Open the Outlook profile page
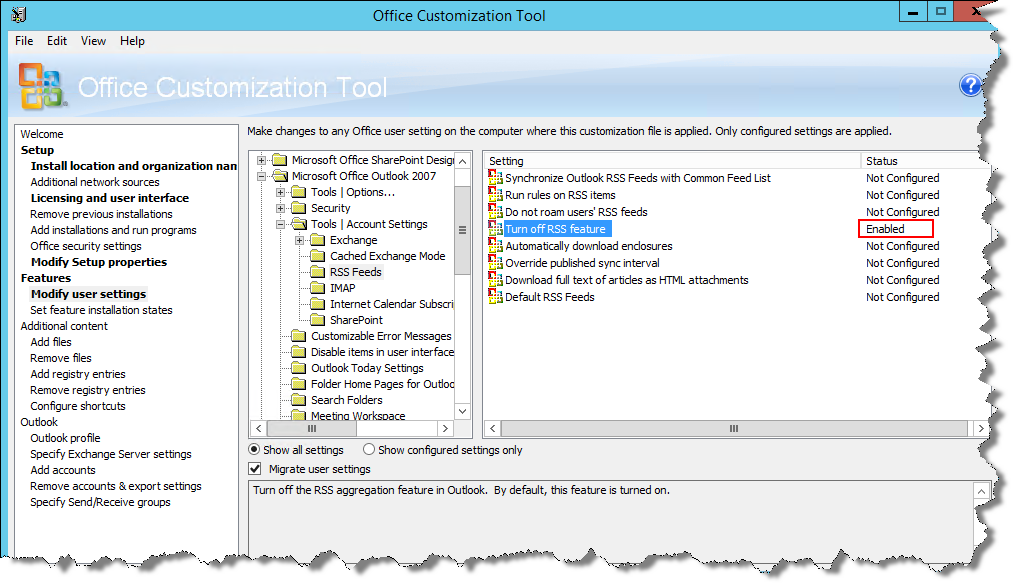Screen dimensions: 1013x583 65,438
